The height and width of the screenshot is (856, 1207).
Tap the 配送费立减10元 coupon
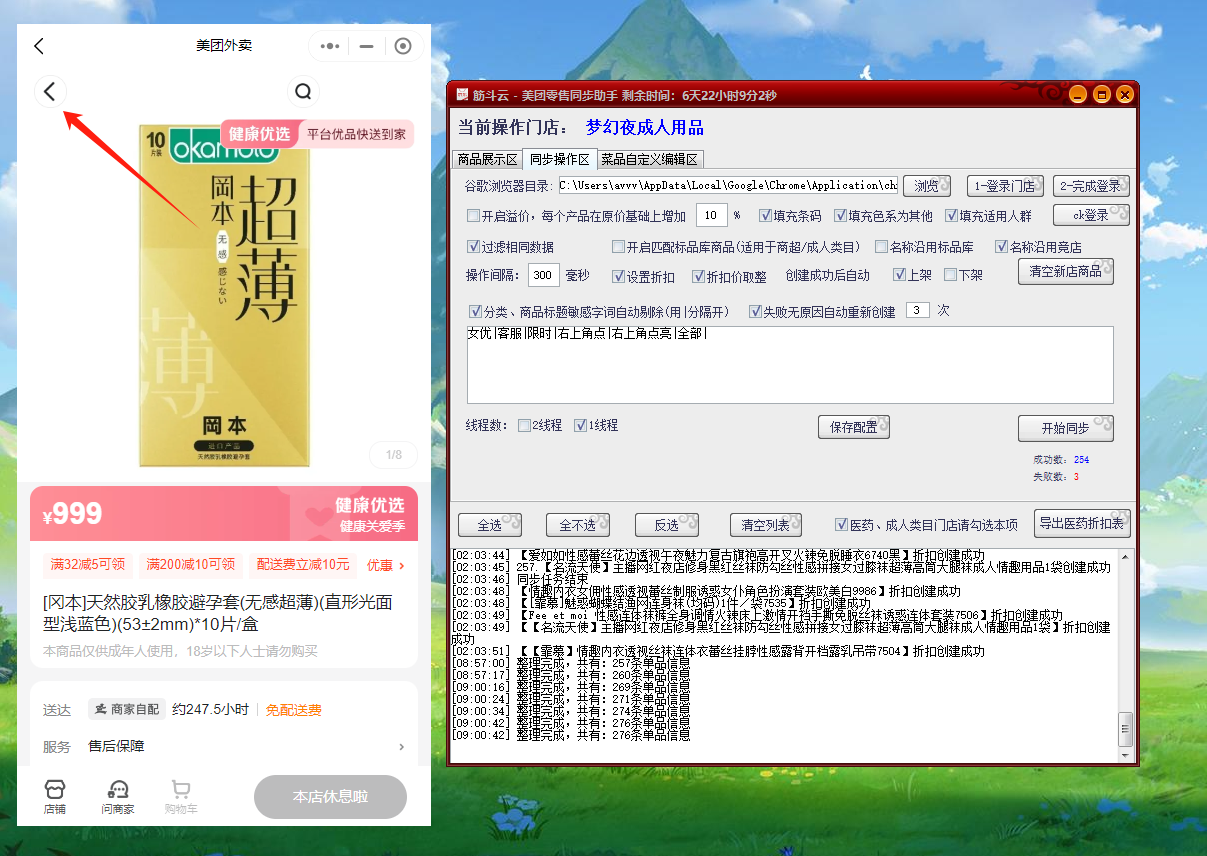click(303, 565)
